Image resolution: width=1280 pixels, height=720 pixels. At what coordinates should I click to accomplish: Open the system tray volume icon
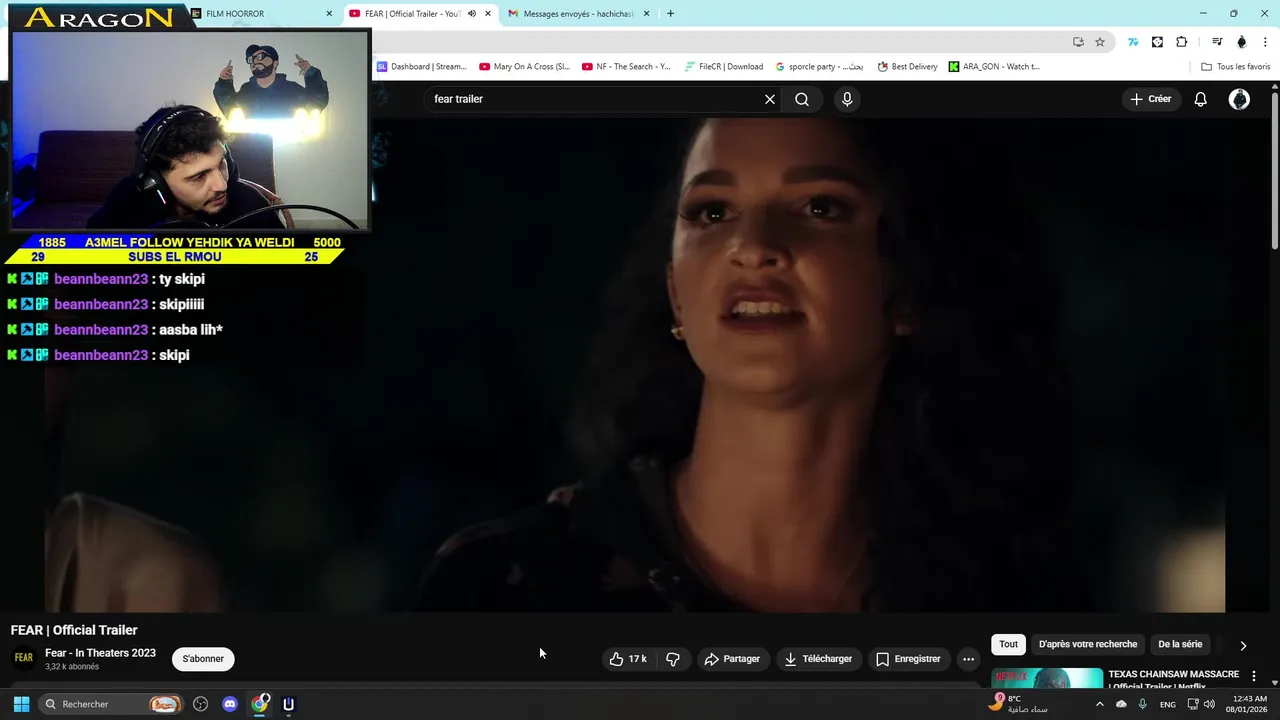tap(1210, 704)
